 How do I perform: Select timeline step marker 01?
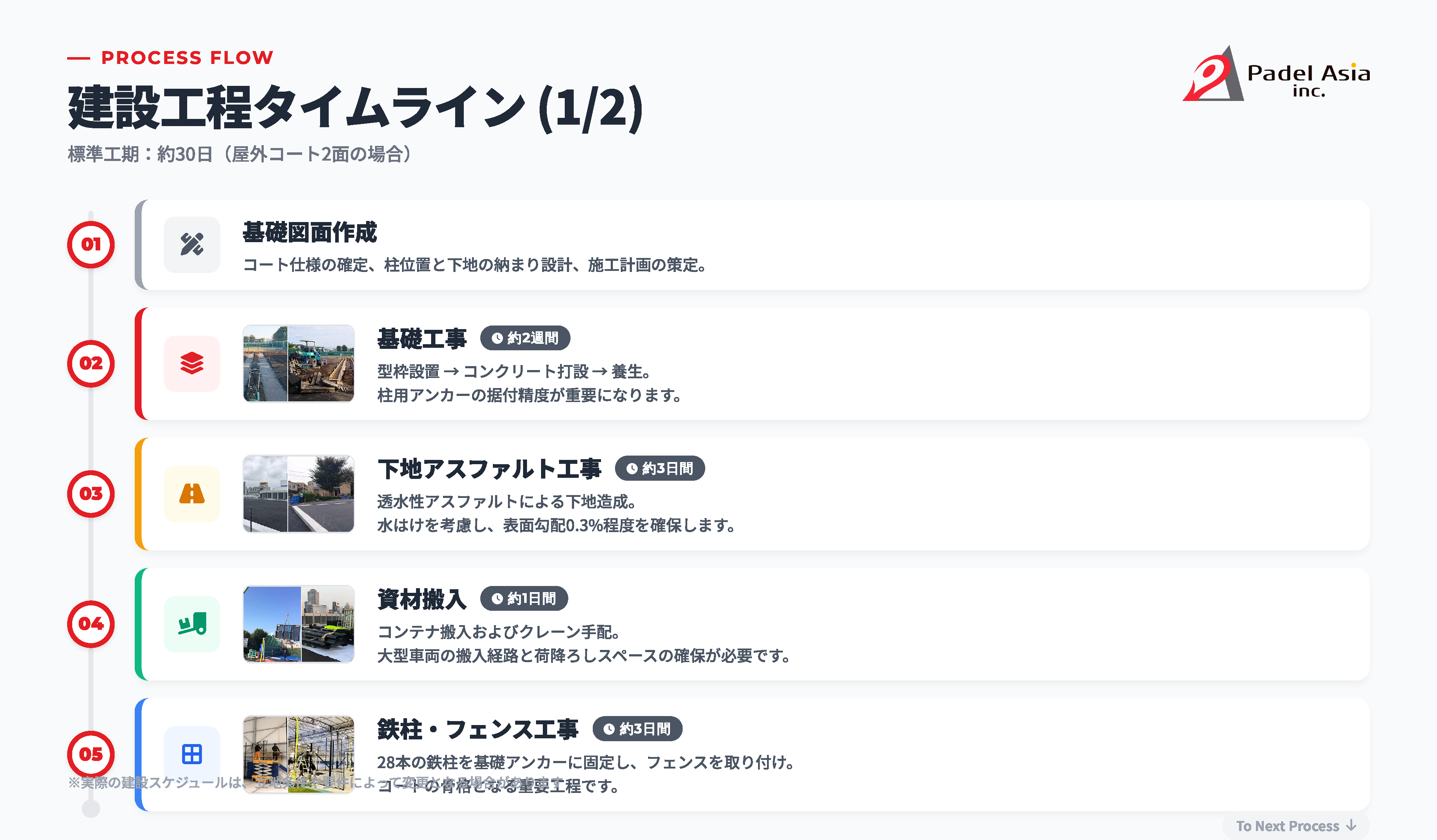click(91, 245)
